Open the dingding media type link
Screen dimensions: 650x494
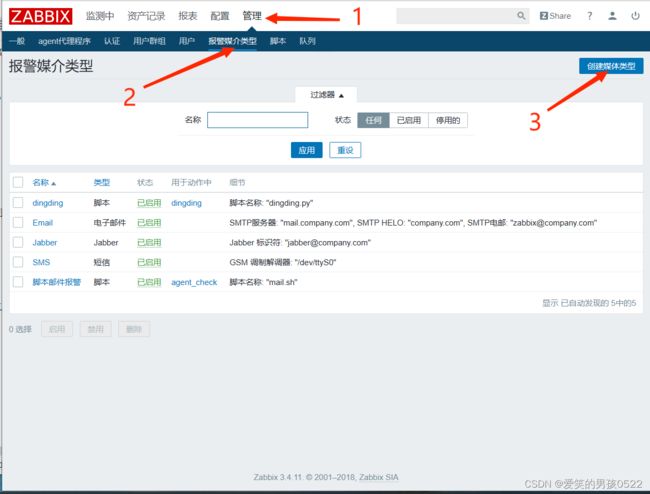point(48,203)
